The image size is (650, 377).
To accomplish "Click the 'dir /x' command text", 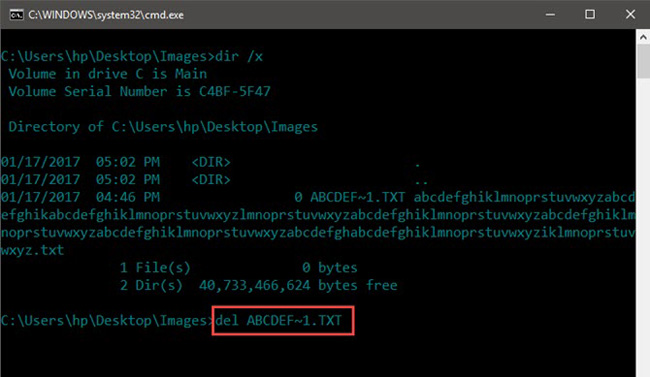I will coord(239,56).
